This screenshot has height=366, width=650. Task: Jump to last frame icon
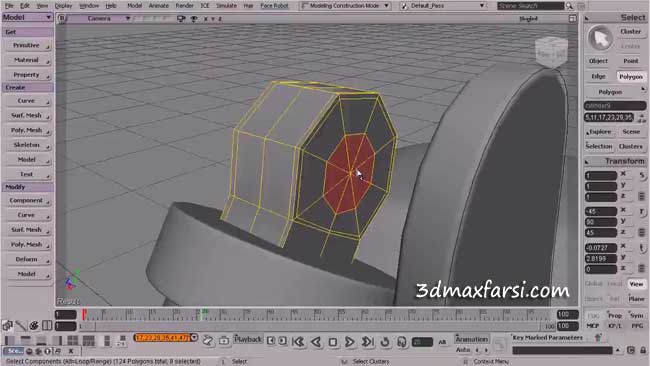pos(367,342)
